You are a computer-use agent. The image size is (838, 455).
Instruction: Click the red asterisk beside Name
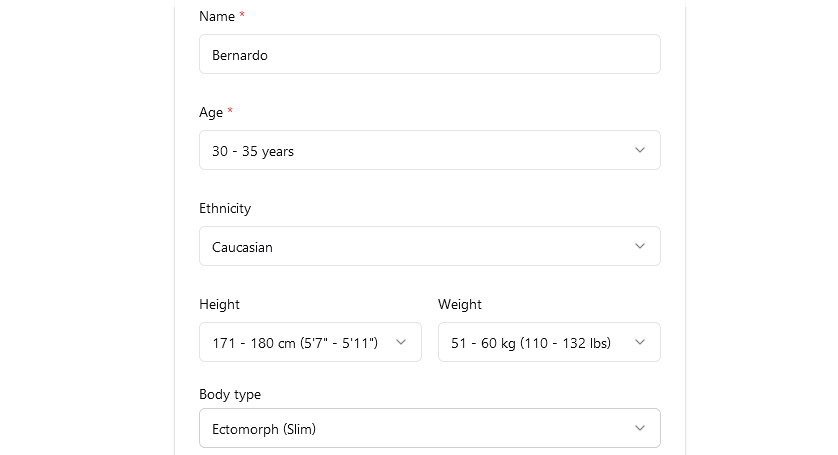pyautogui.click(x=242, y=16)
